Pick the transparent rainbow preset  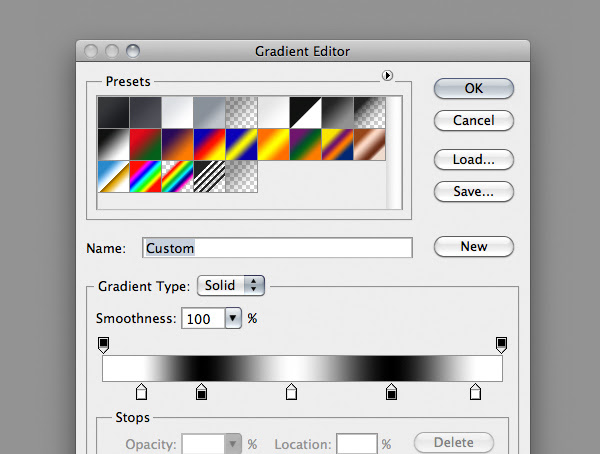(178, 176)
